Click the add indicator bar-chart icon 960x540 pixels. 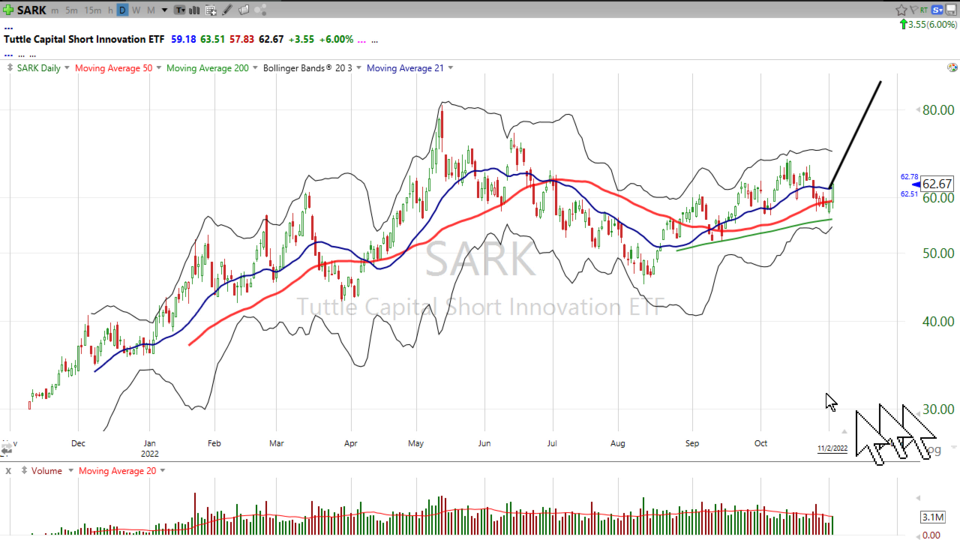195,10
